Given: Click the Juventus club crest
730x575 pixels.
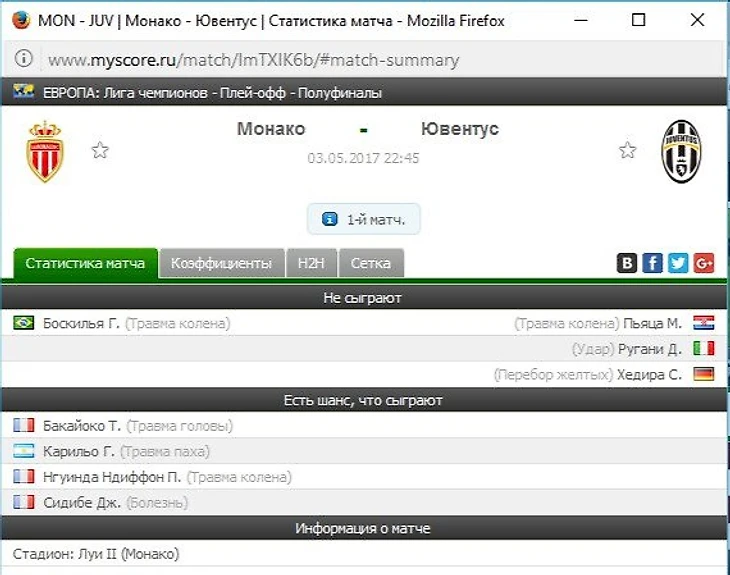Looking at the screenshot, I should coord(681,151).
